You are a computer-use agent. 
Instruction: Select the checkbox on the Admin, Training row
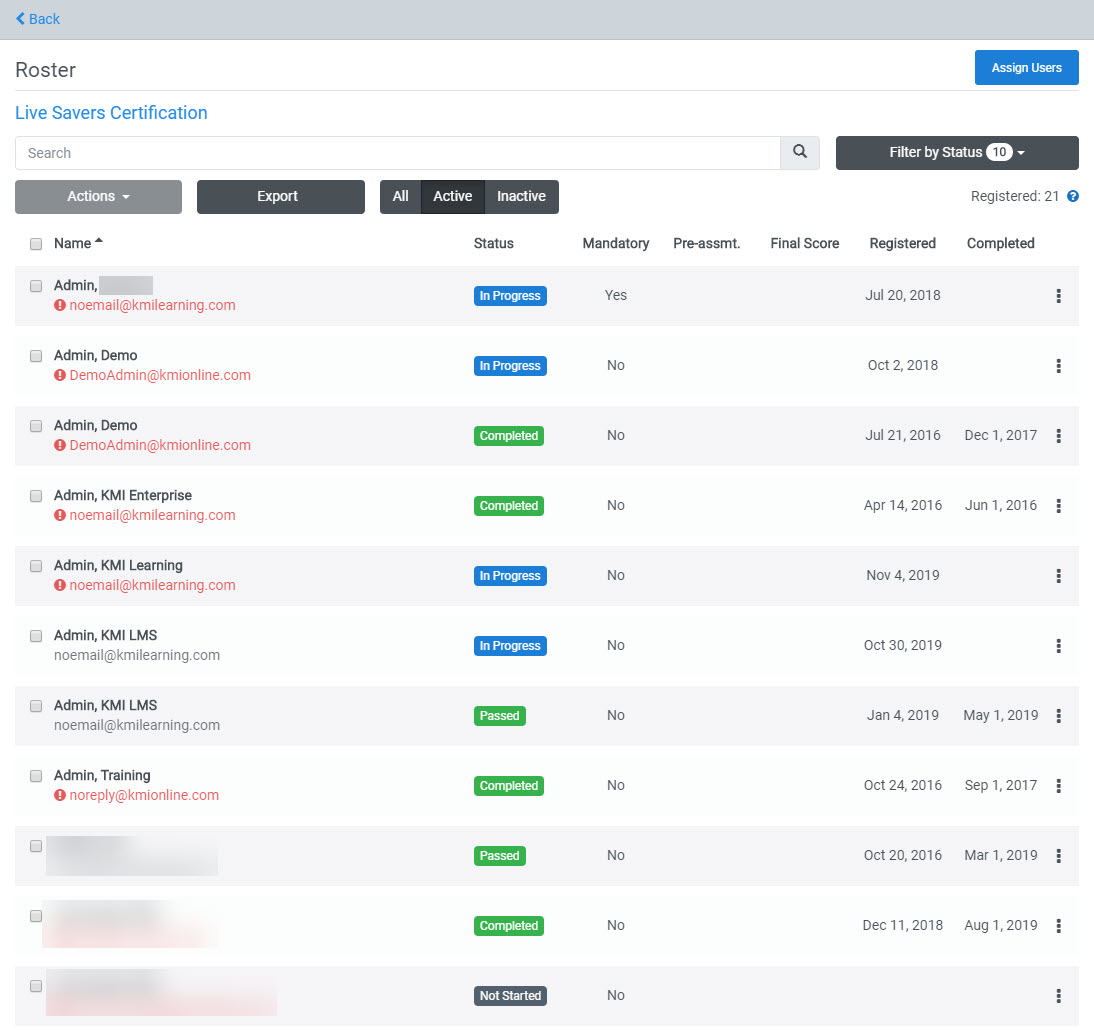point(36,776)
